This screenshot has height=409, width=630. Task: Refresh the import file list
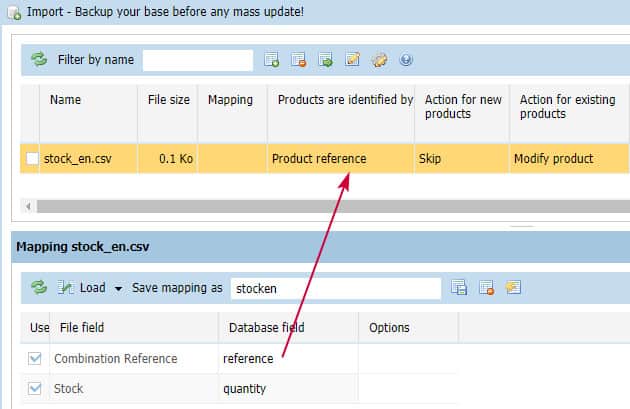tap(39, 60)
